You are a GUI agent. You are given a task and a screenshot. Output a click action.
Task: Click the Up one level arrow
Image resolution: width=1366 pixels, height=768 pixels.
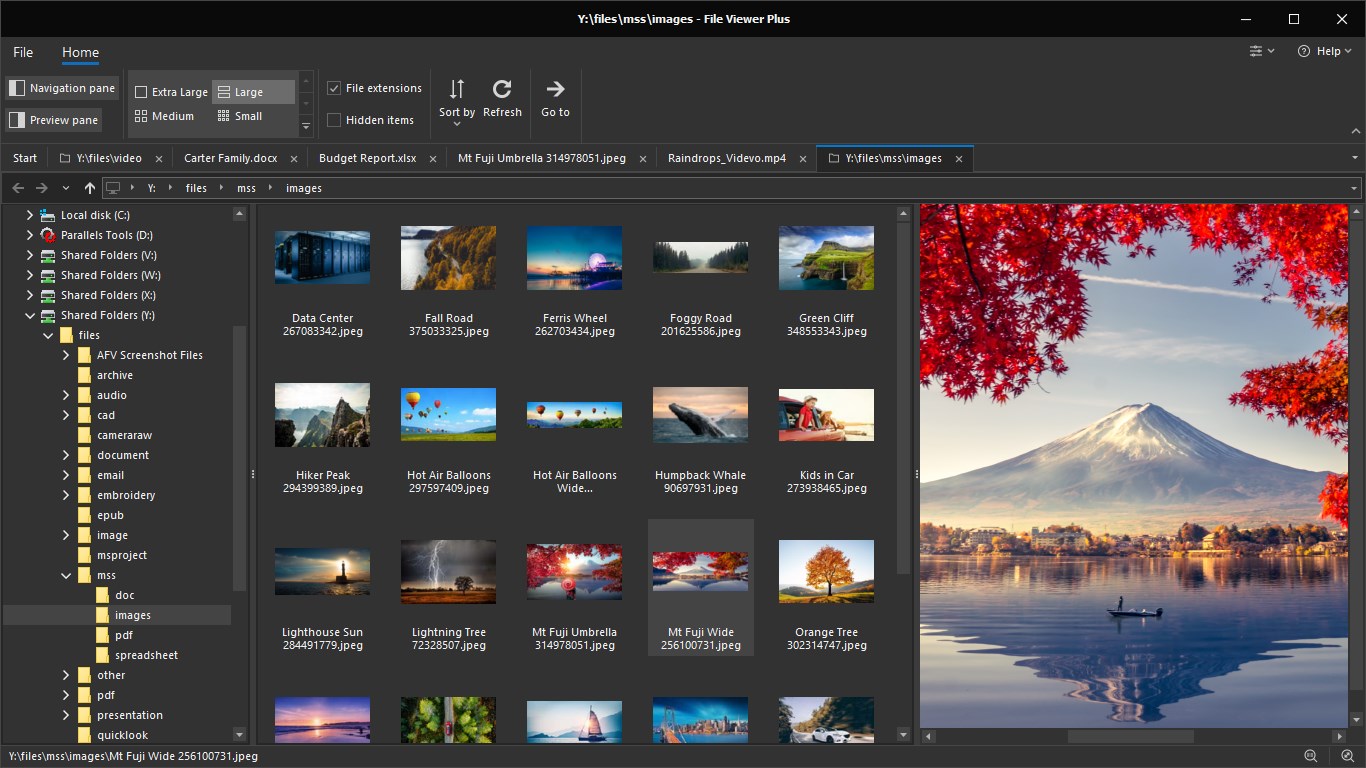click(x=90, y=188)
